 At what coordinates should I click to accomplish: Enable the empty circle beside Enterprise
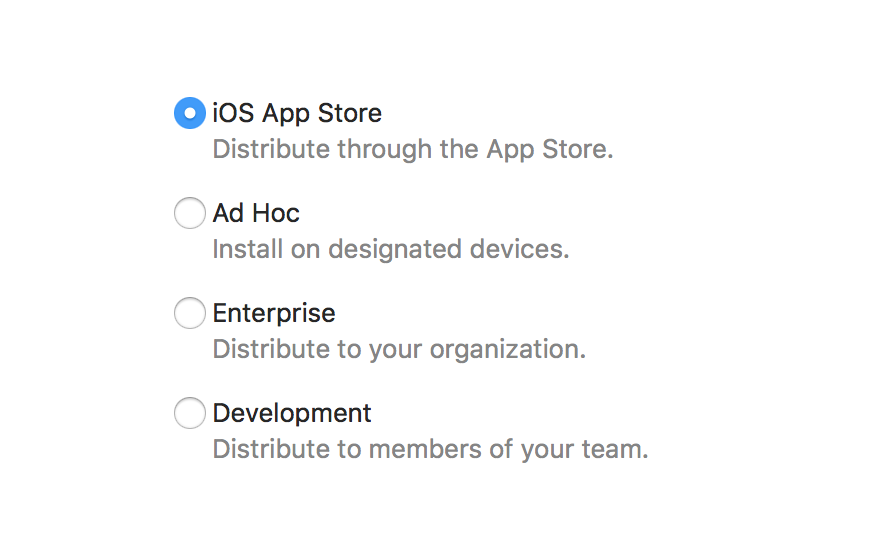coord(190,313)
